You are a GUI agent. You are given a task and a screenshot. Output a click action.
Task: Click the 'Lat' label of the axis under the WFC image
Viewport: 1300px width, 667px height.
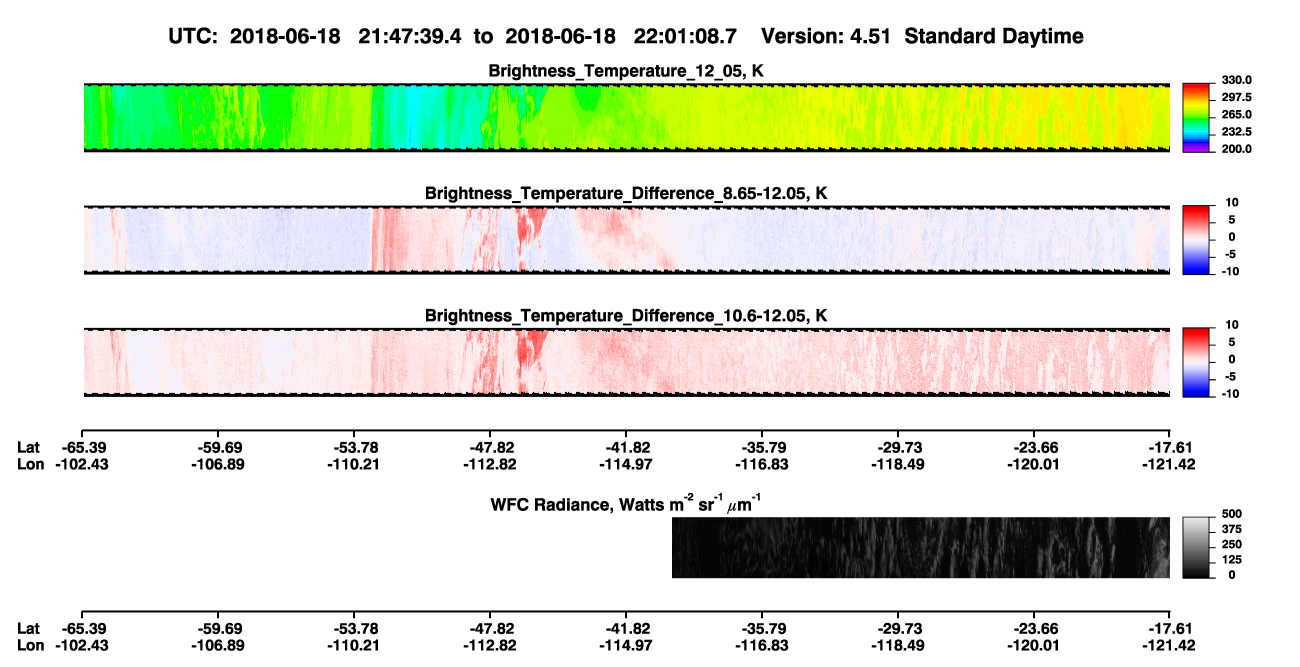[28, 628]
